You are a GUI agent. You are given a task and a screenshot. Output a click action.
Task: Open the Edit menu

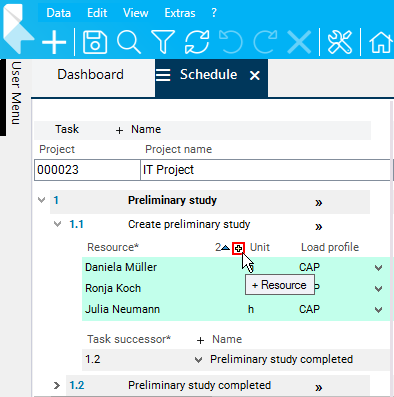click(97, 13)
